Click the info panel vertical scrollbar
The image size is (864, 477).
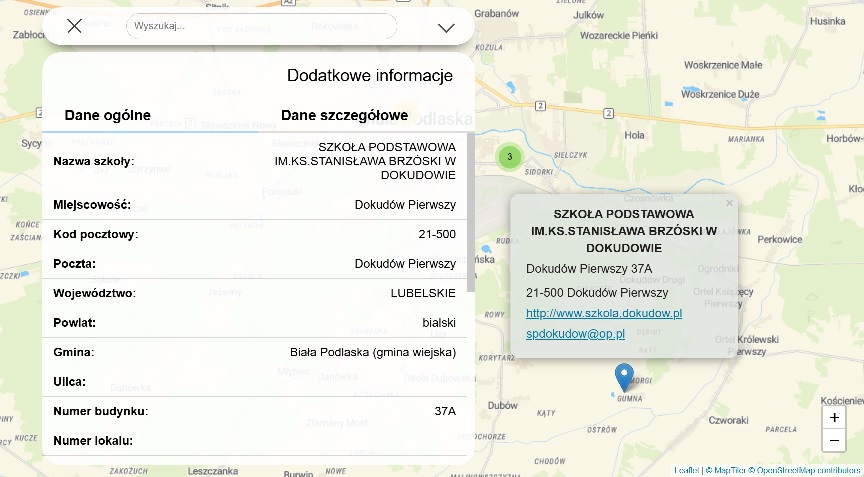point(471,212)
